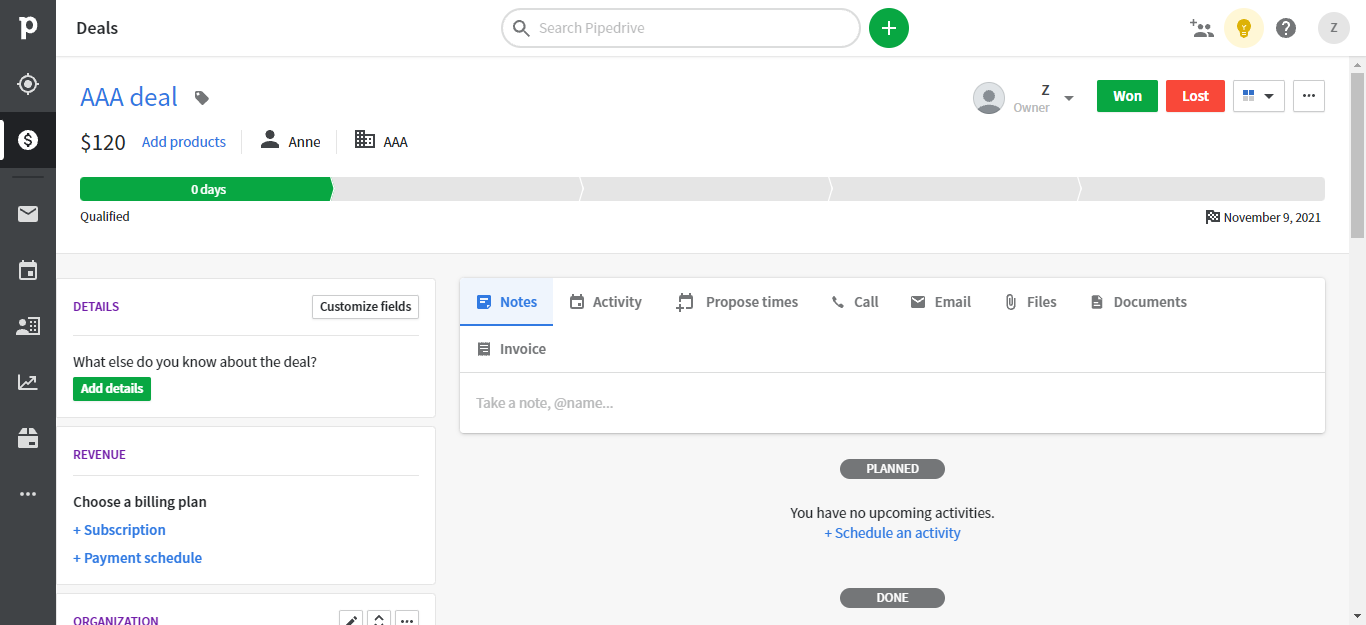Open the Mail section in the sidebar
The width and height of the screenshot is (1366, 625).
pyautogui.click(x=27, y=213)
